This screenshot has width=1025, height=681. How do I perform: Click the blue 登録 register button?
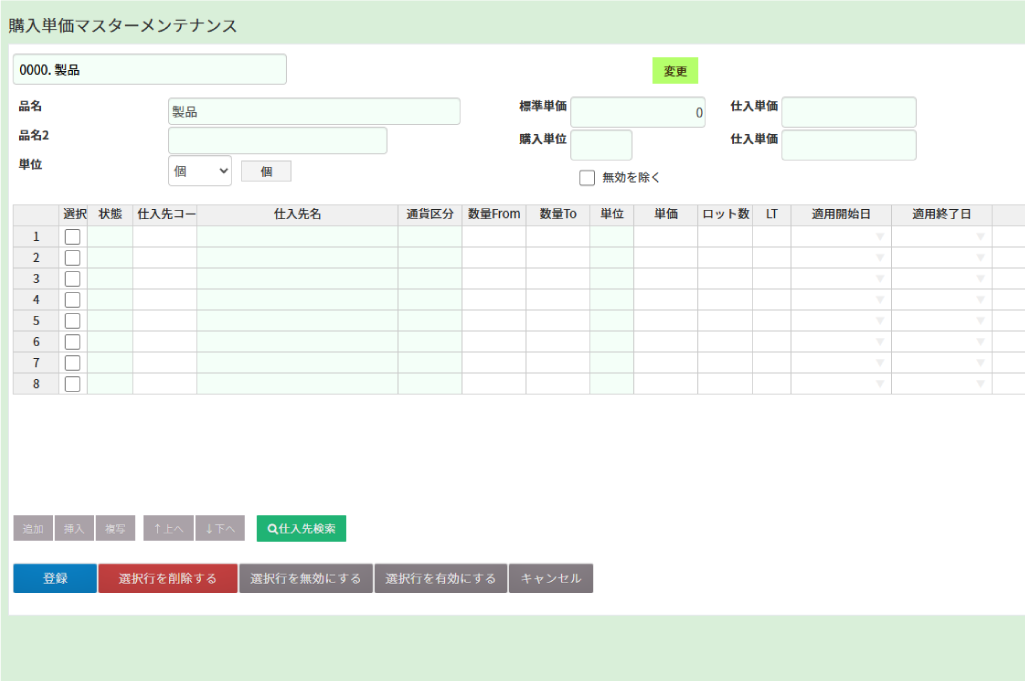click(55, 578)
